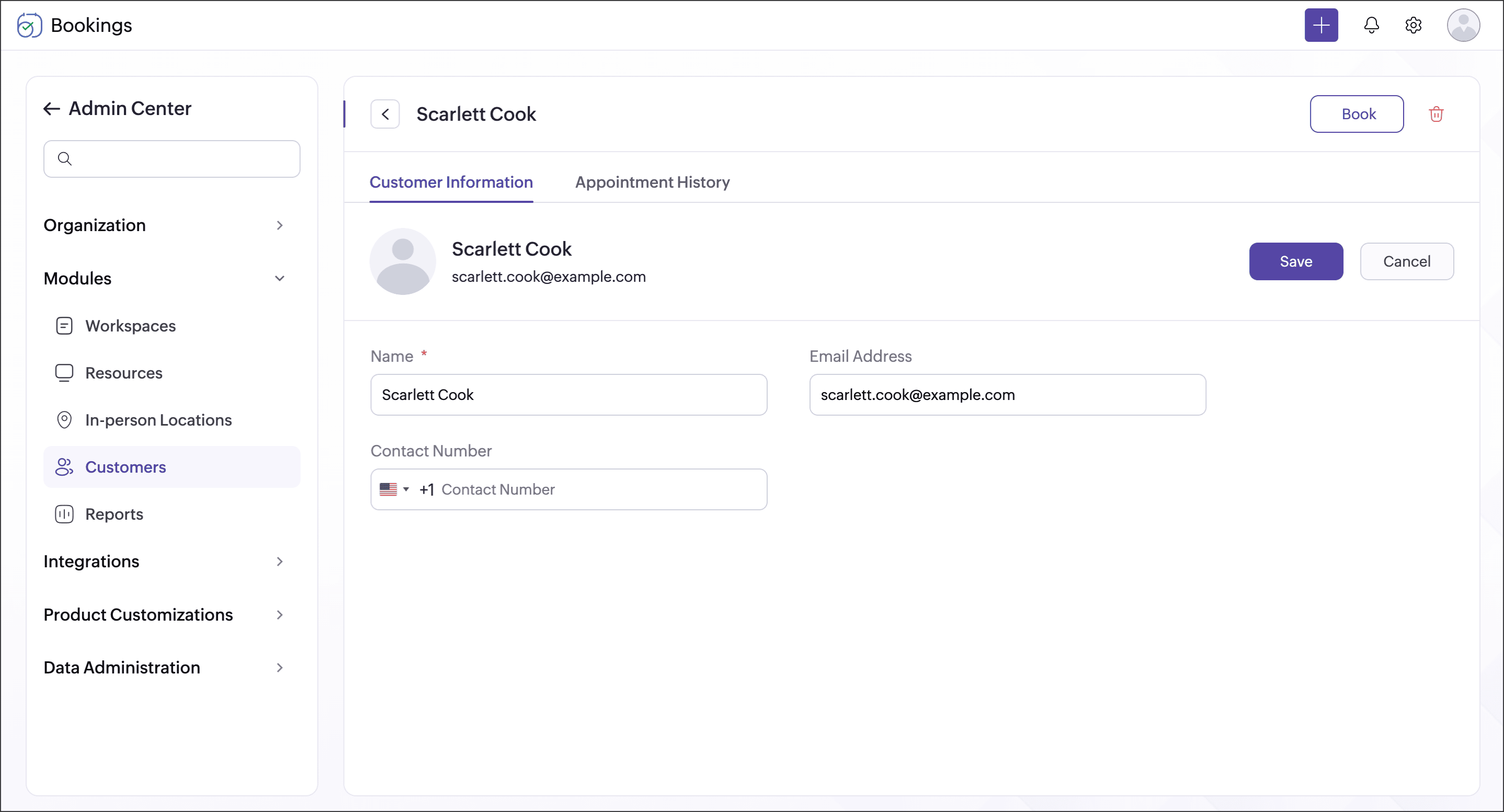The width and height of the screenshot is (1504, 812).
Task: Select Customers in the sidebar
Action: 172,467
